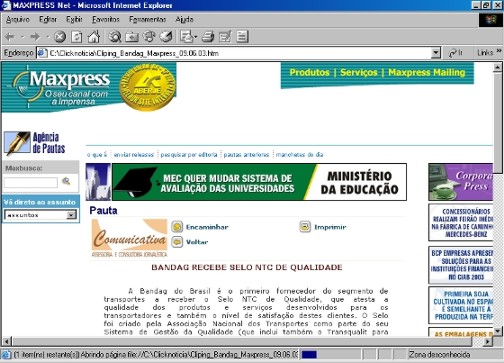Open the Search toolbar icon
The width and height of the screenshot is (504, 363).
(x=115, y=37)
